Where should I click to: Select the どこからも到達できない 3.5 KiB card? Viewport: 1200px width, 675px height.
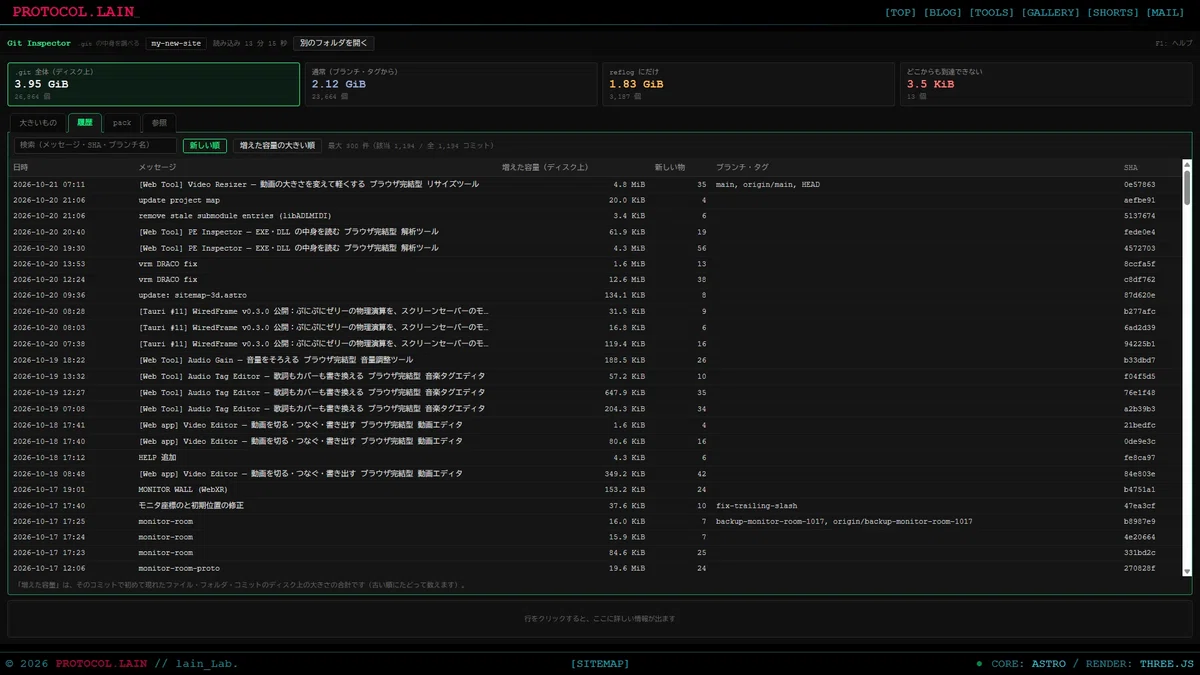pos(1046,84)
